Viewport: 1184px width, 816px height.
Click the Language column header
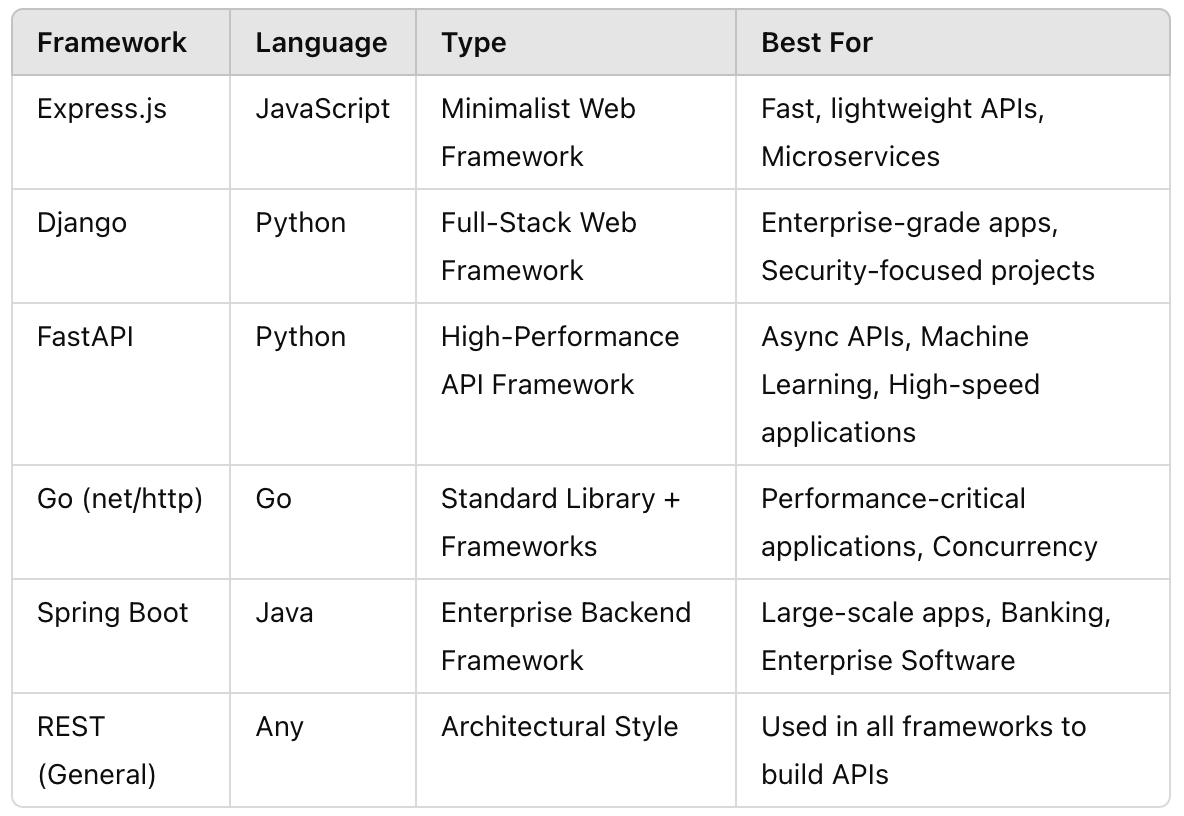click(321, 43)
